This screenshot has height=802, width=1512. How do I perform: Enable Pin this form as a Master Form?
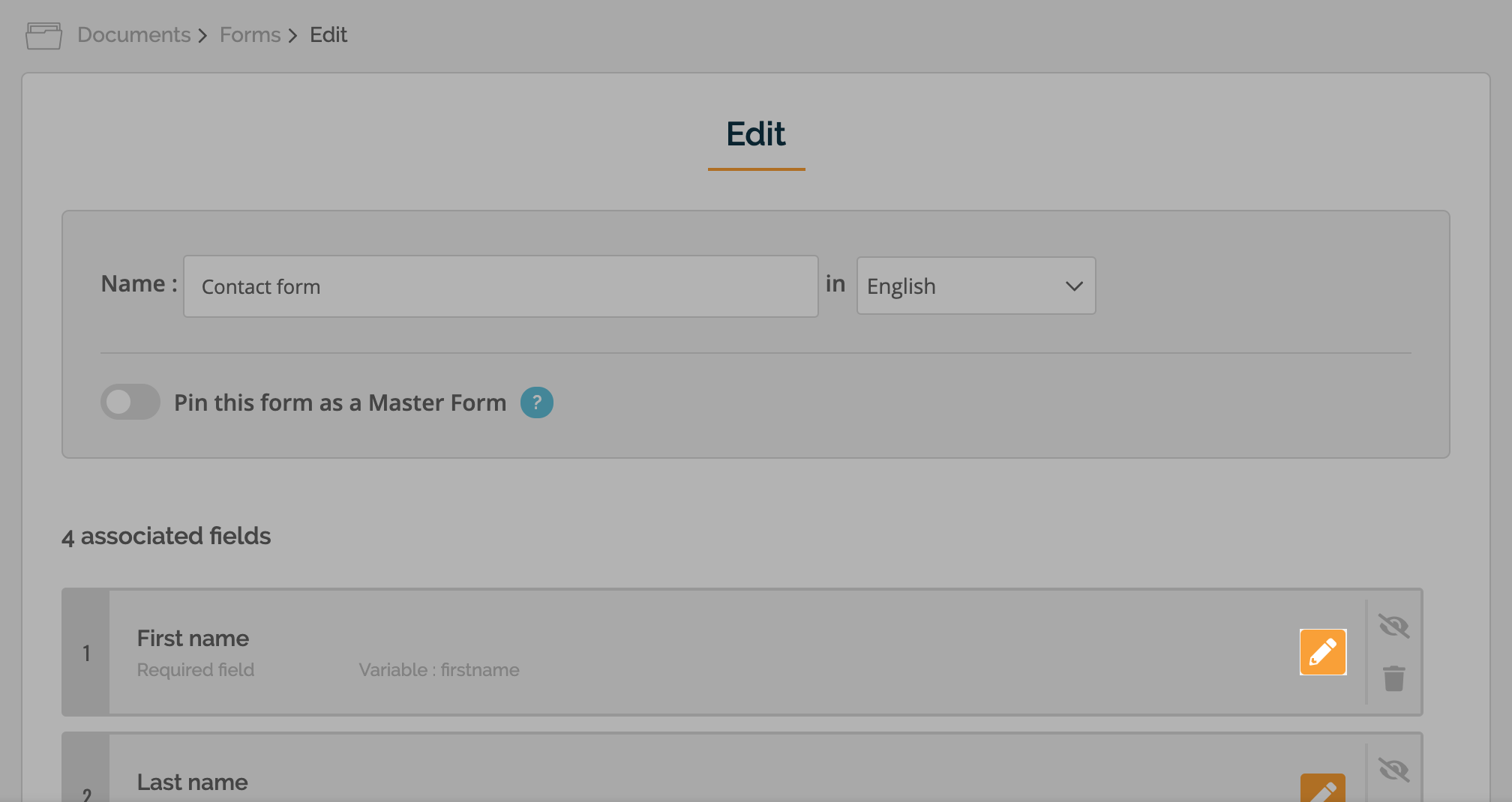click(x=130, y=402)
